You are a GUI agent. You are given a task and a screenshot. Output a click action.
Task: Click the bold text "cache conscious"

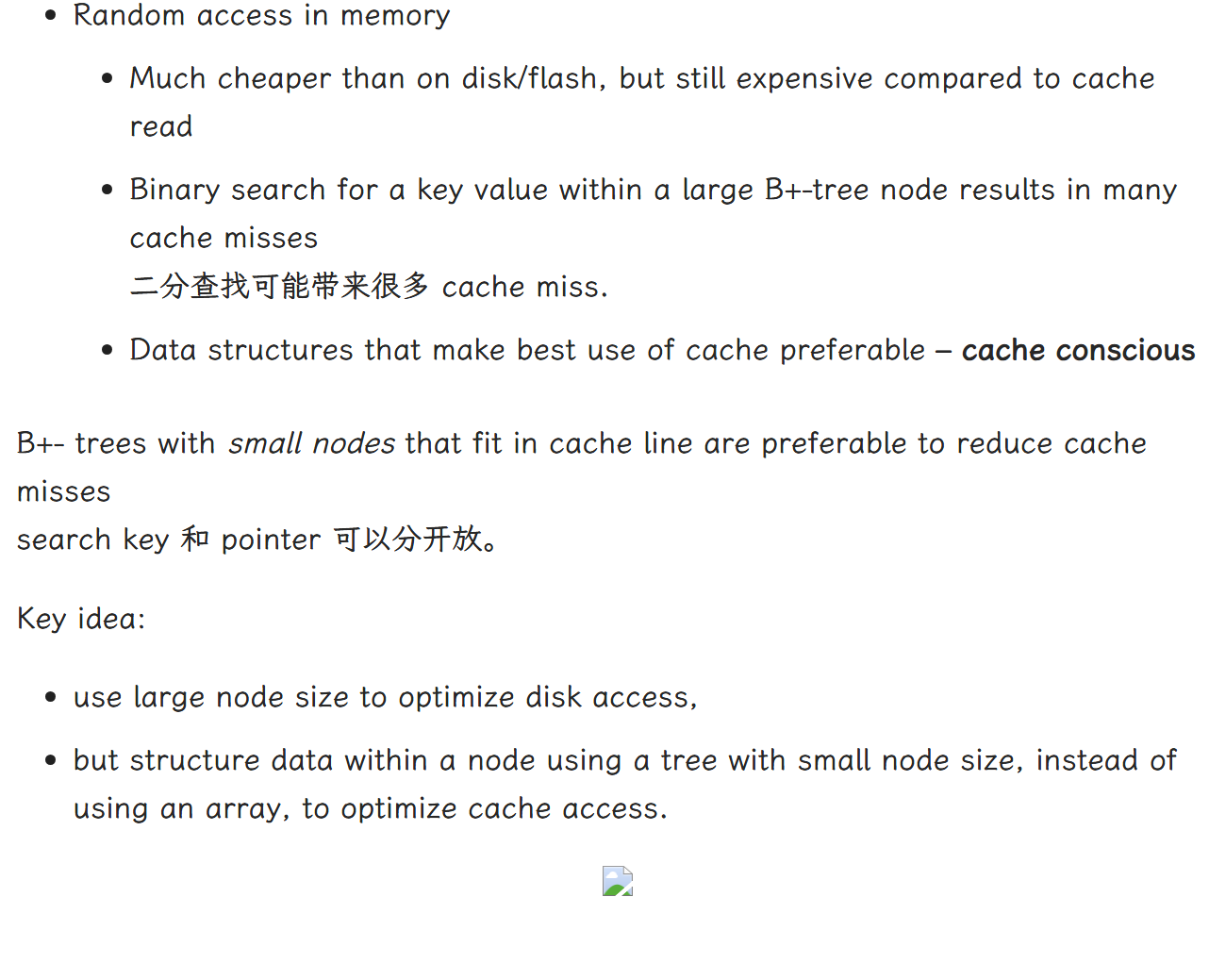point(1078,350)
